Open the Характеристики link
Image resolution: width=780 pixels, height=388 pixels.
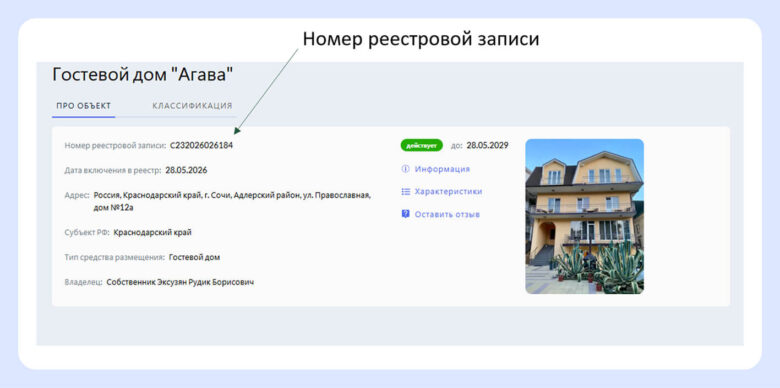[448, 192]
